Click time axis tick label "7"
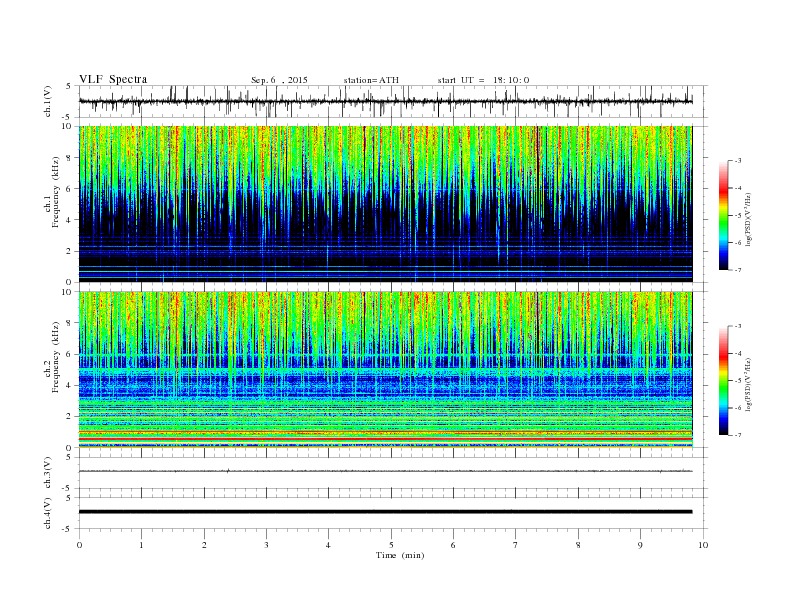 point(516,545)
